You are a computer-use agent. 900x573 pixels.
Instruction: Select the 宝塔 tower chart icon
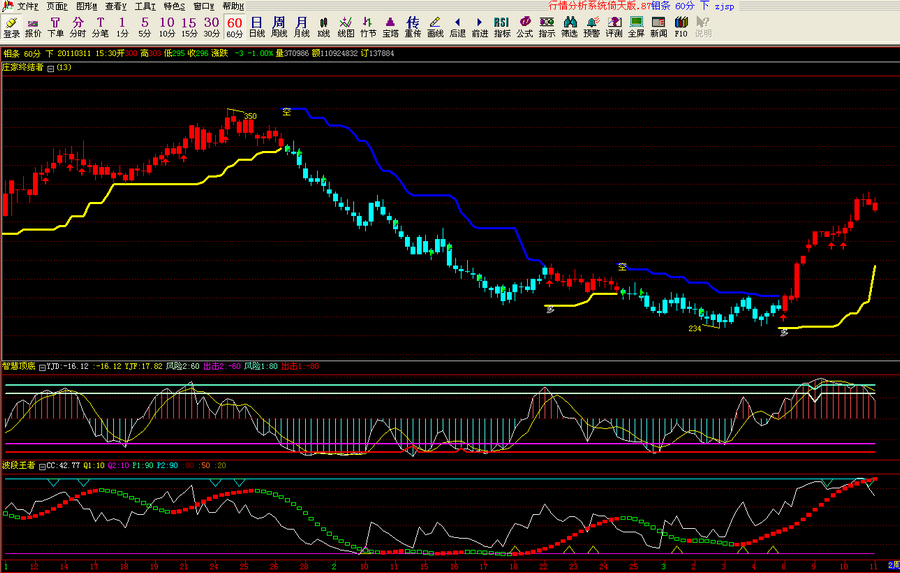click(x=390, y=26)
